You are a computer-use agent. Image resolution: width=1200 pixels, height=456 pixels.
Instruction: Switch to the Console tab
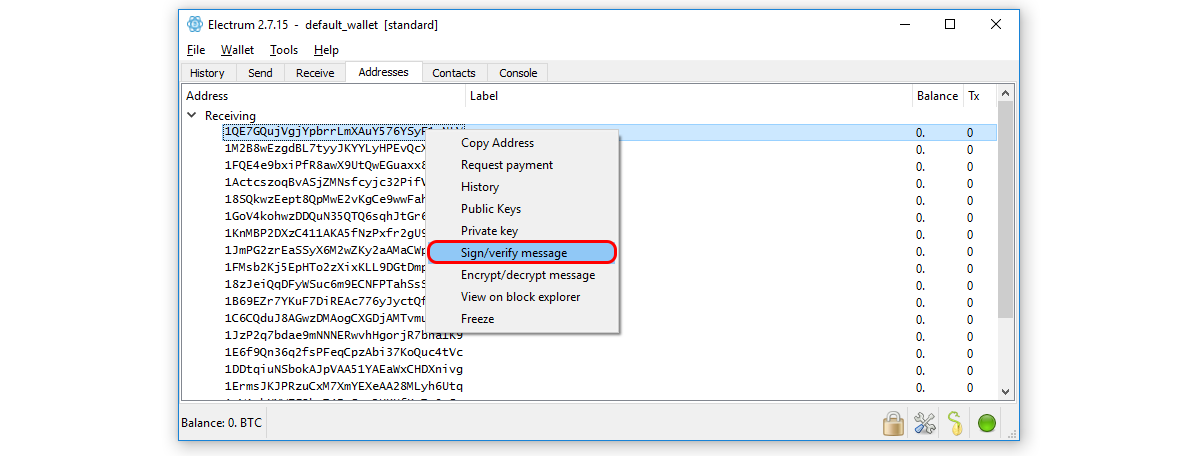coord(518,73)
